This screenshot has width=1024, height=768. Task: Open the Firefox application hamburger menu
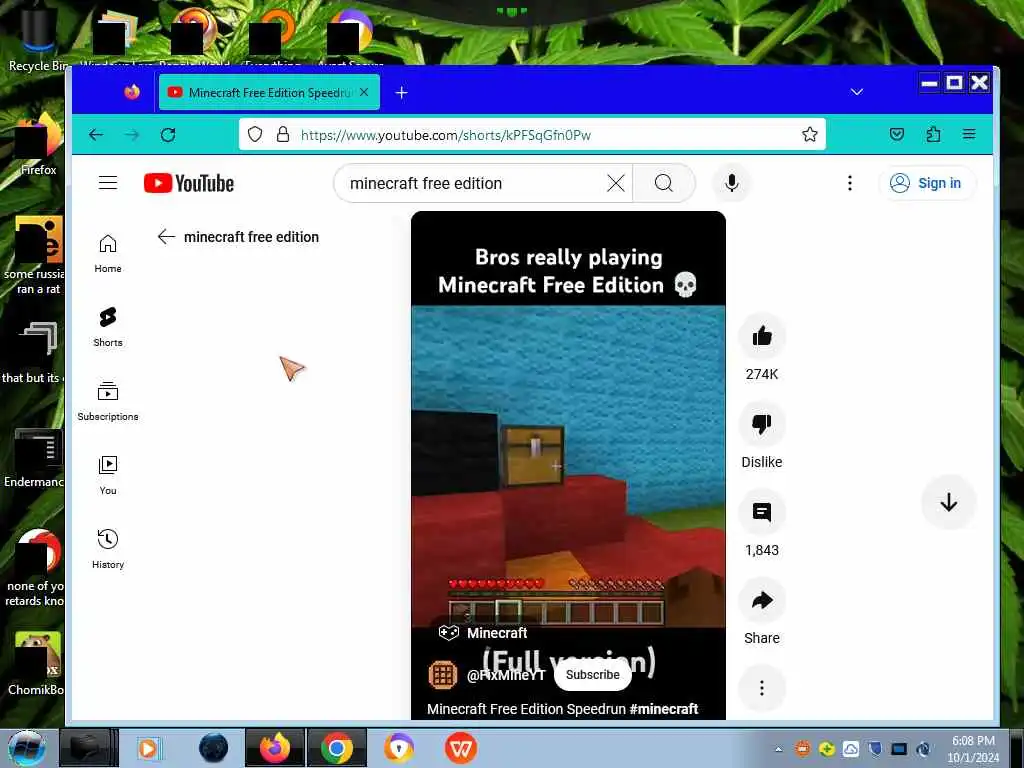click(x=969, y=135)
